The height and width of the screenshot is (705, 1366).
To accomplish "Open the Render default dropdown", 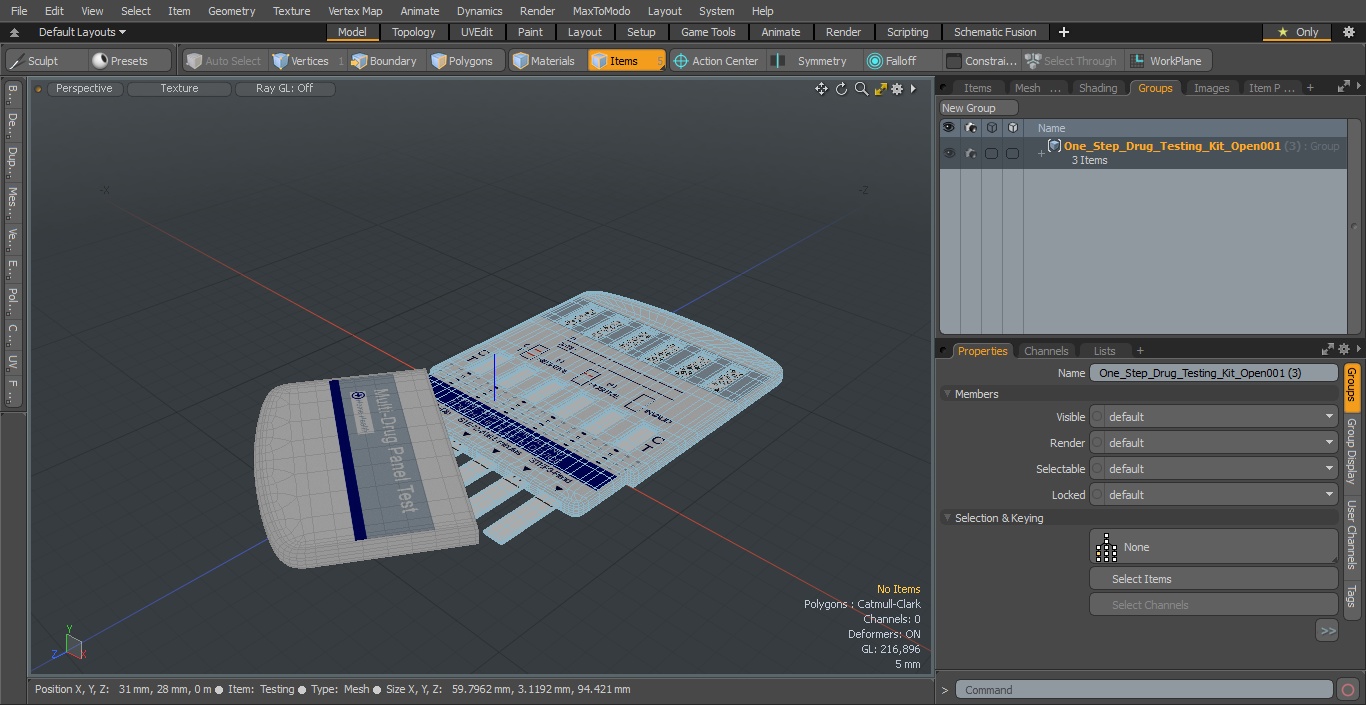I will click(x=1221, y=443).
